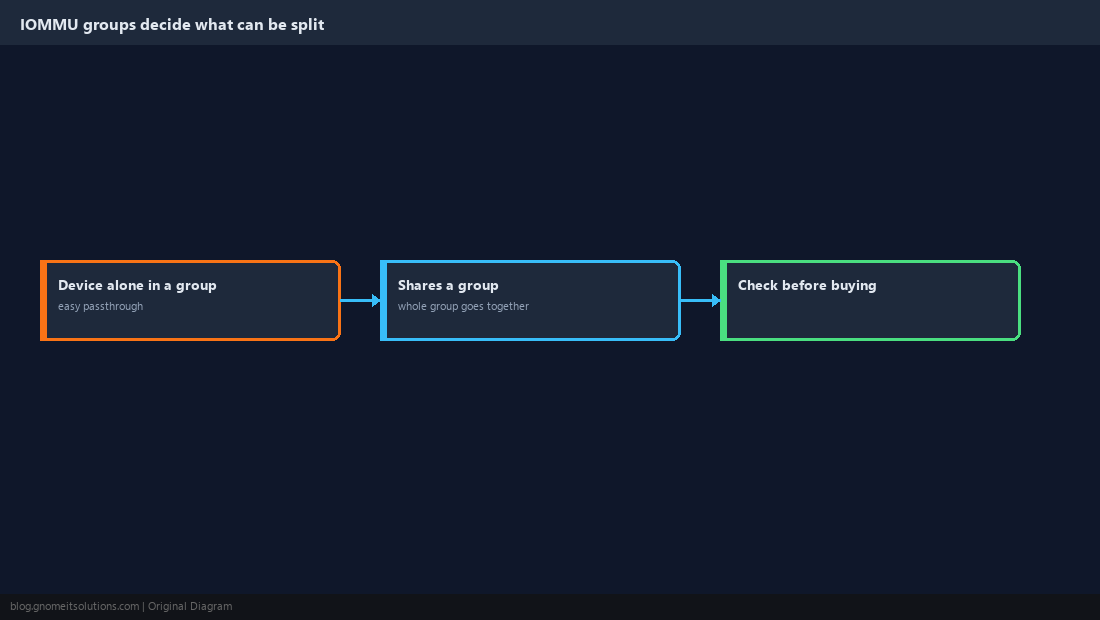This screenshot has width=1100, height=620.
Task: Click the 'whole group goes together' subtitle
Action: click(x=463, y=306)
